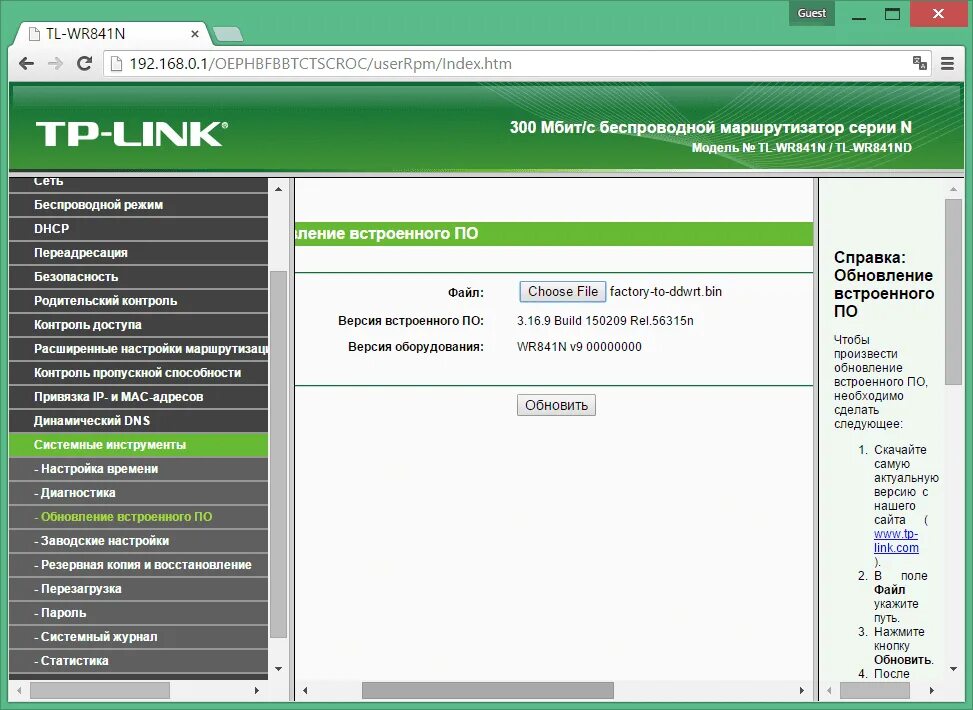
Task: Select Обновление встроенного ПО submenu
Action: [138, 516]
